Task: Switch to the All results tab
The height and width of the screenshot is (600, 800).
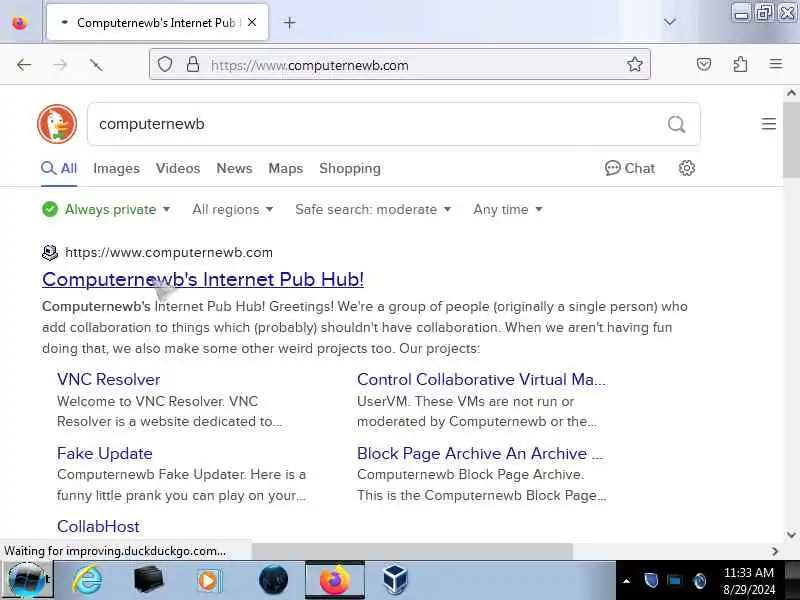Action: (59, 168)
